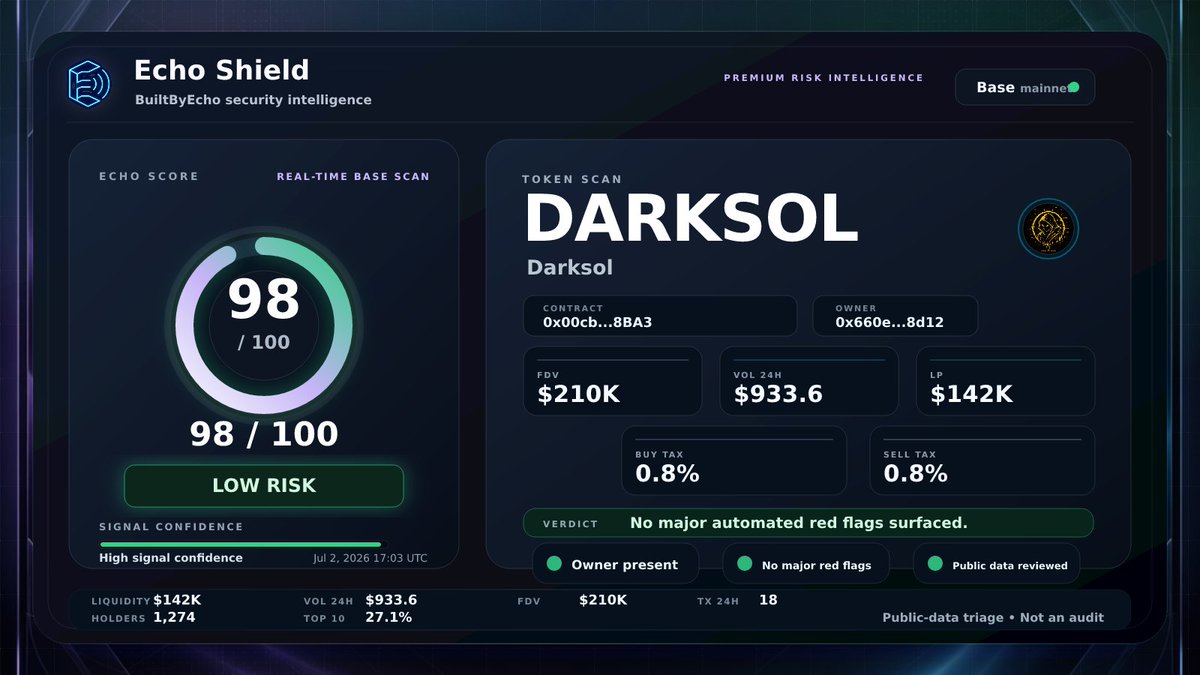Click BuiltByEcho security intelligence subtitle

tap(253, 100)
